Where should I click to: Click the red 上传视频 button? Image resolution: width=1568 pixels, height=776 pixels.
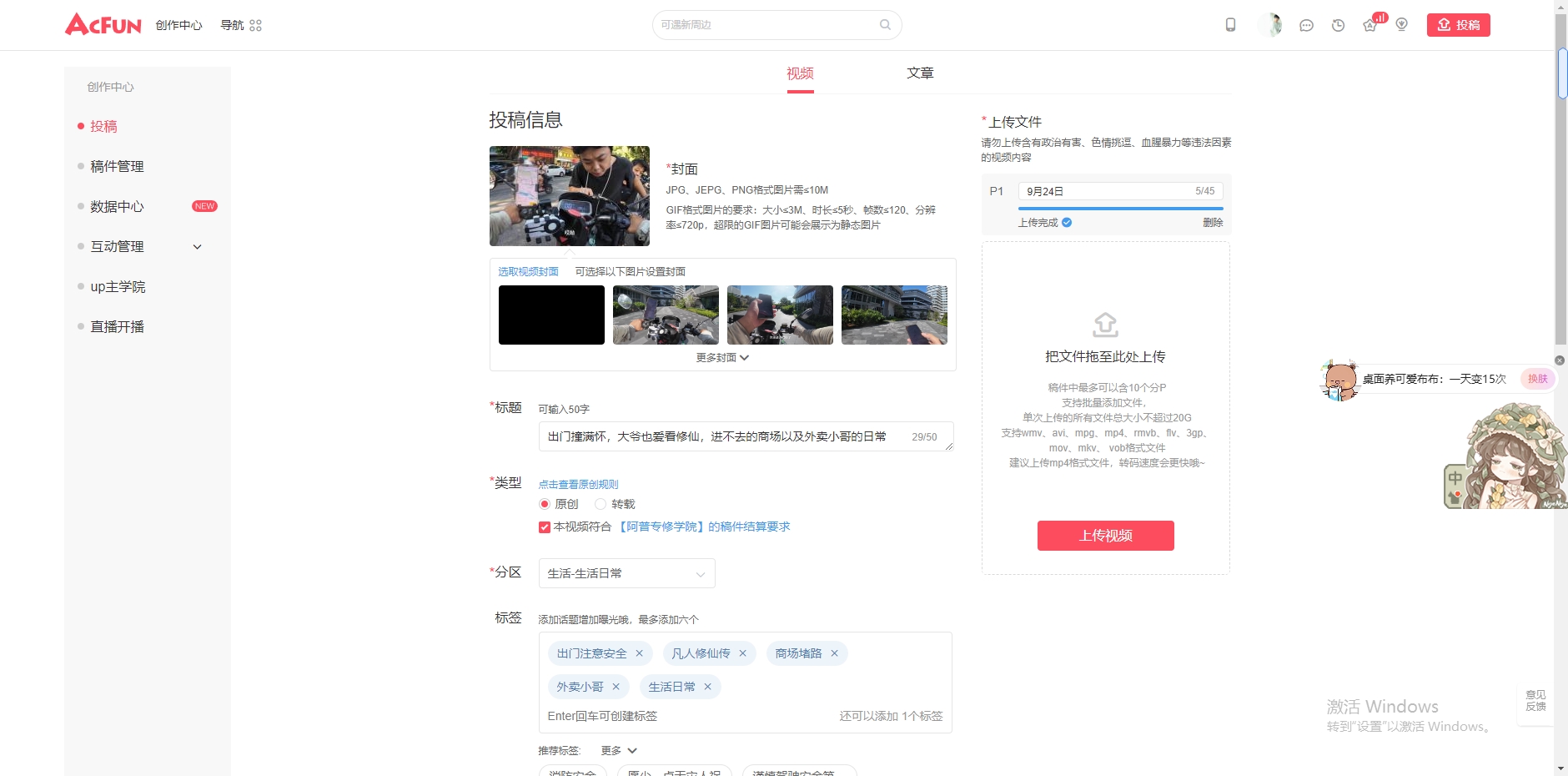point(1105,536)
